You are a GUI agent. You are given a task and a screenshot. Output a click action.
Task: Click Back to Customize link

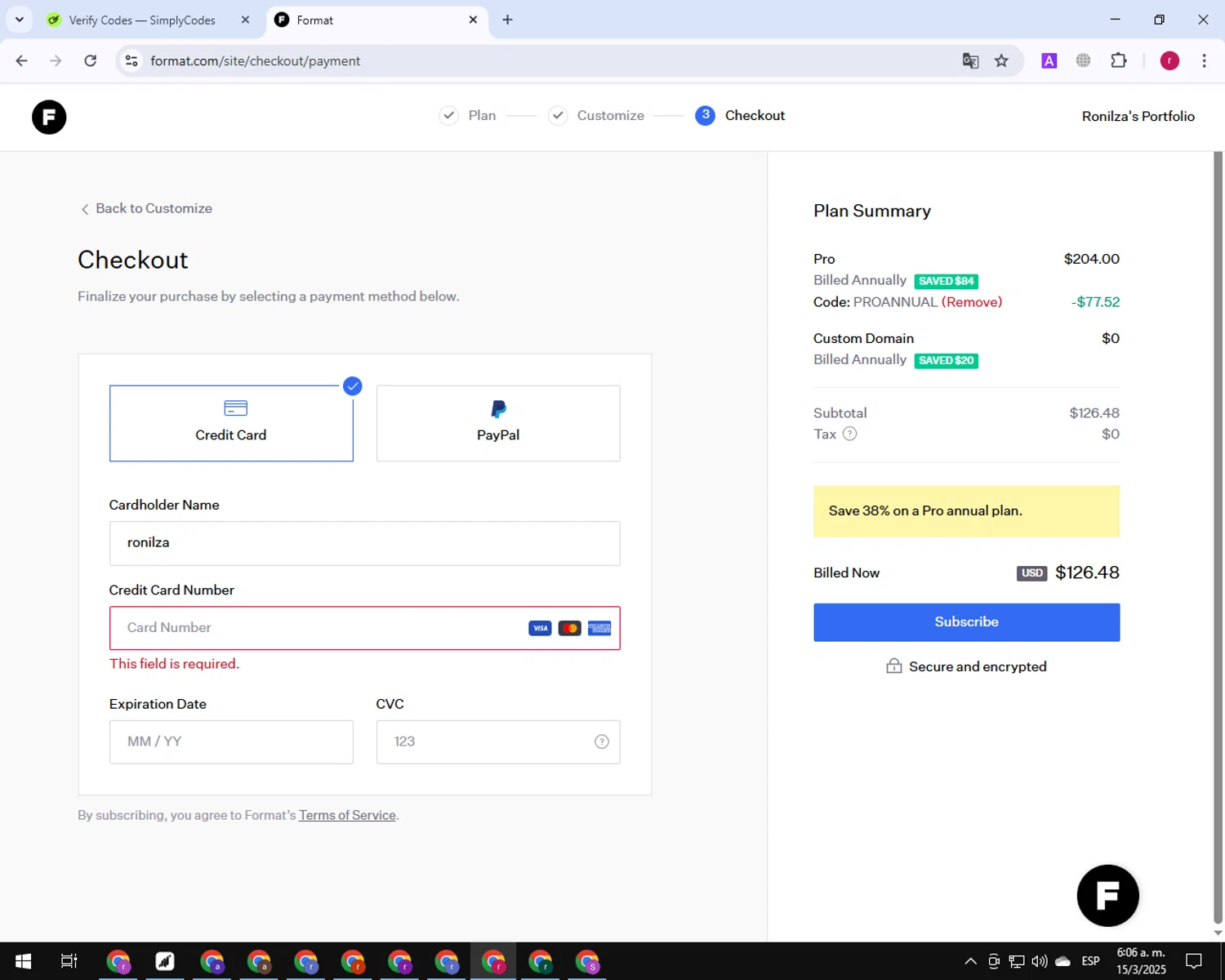point(146,208)
